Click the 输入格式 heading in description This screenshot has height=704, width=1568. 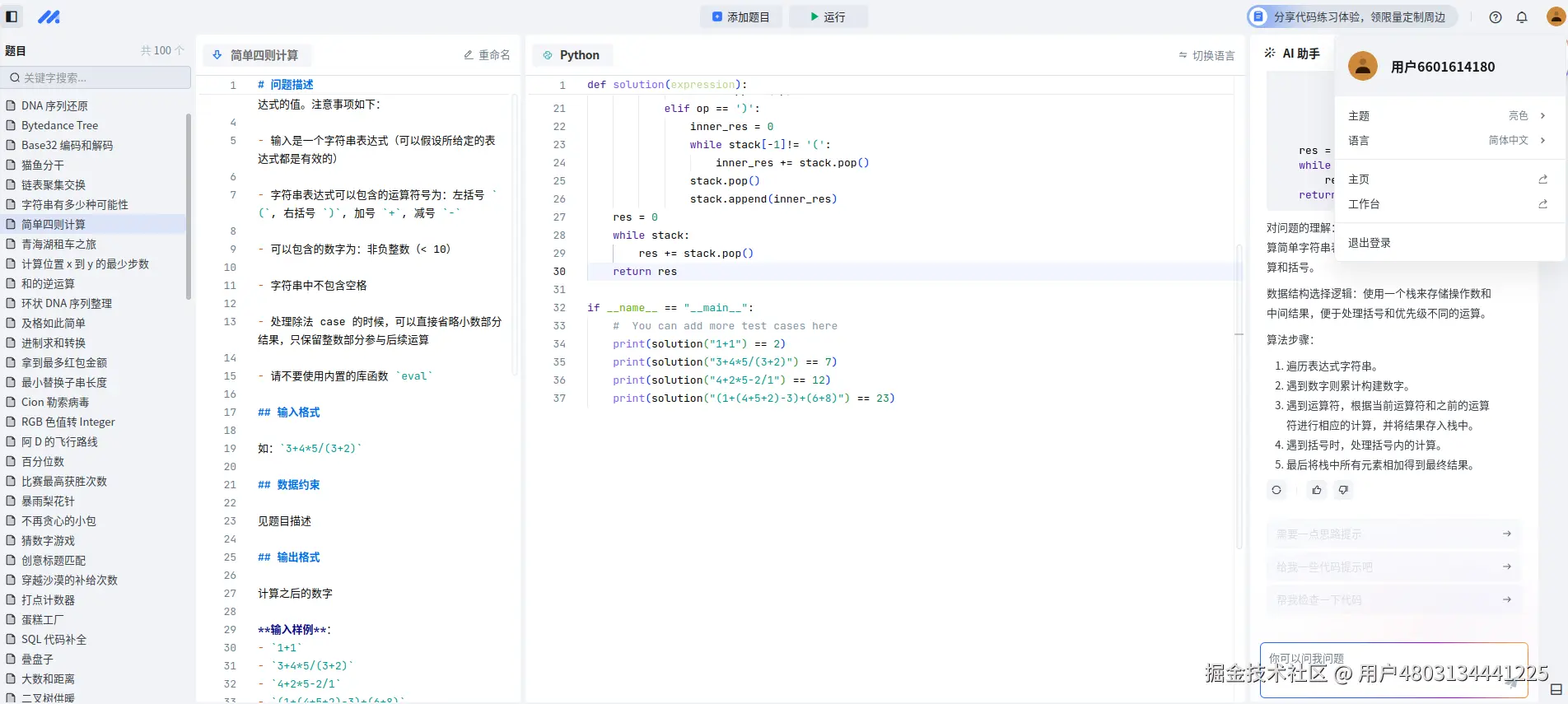(x=289, y=412)
